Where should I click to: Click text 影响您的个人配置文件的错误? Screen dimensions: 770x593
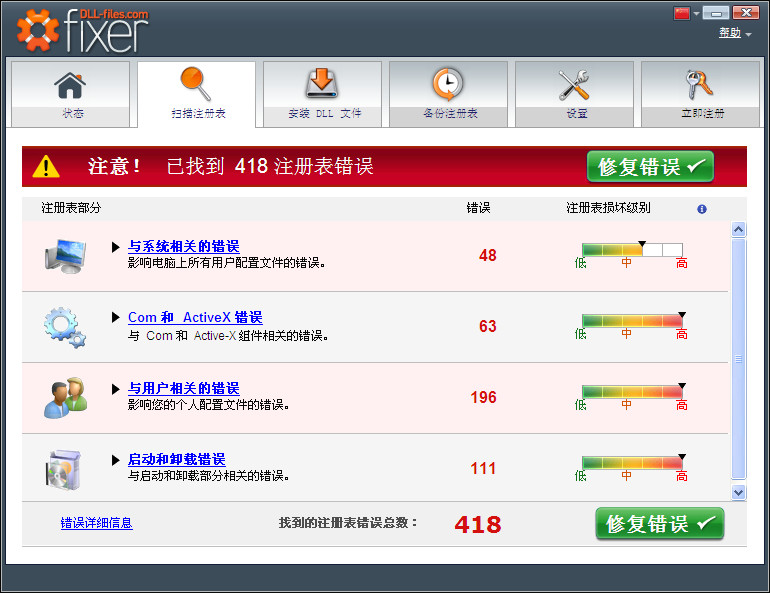click(x=208, y=405)
